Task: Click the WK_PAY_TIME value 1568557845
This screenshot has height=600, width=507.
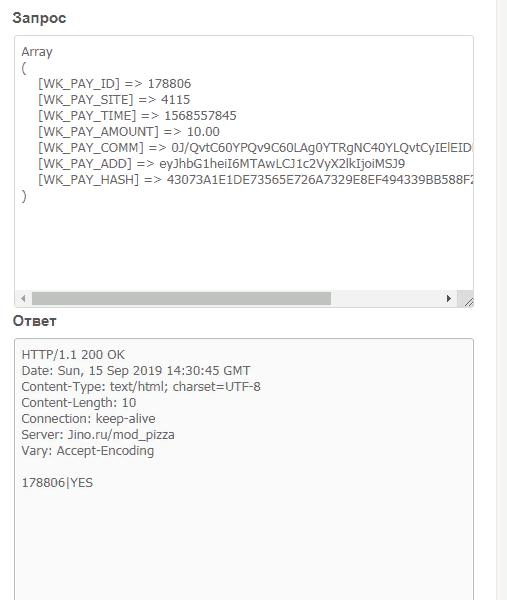Action: click(201, 116)
